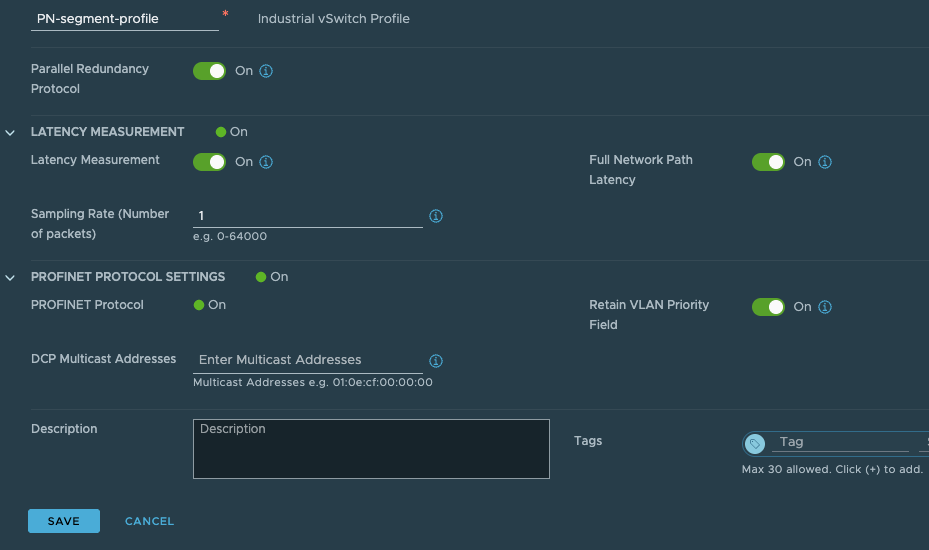929x550 pixels.
Task: Click info icon for Full Network Path Latency
Action: point(826,162)
